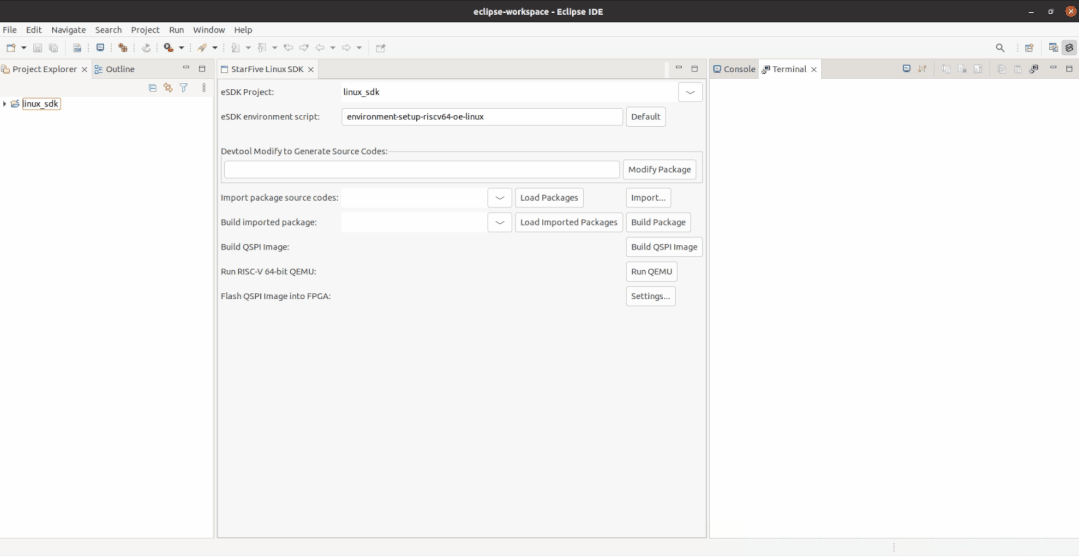The height and width of the screenshot is (556, 1079).
Task: Open the Build imported package dropdown
Action: coord(500,222)
